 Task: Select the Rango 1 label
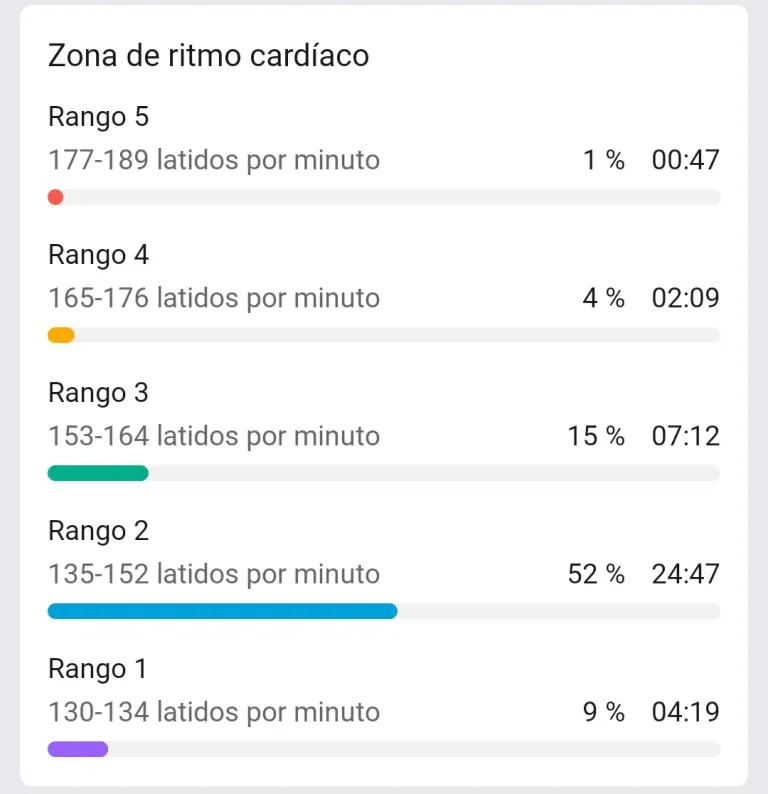pos(97,669)
